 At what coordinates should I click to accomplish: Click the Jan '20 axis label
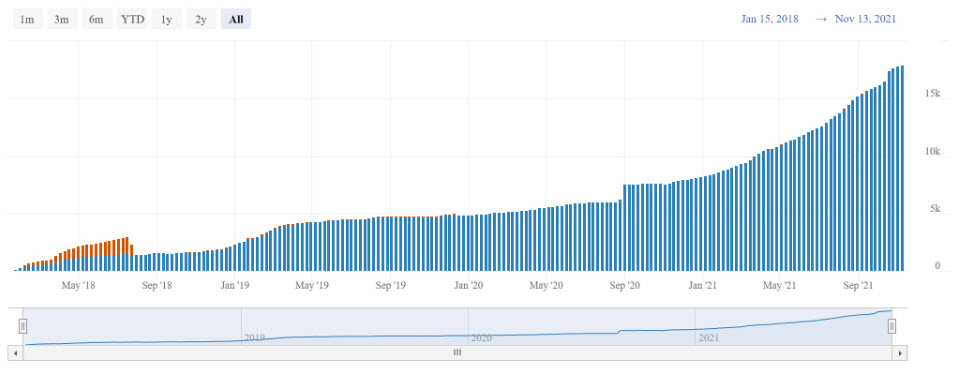tap(468, 285)
